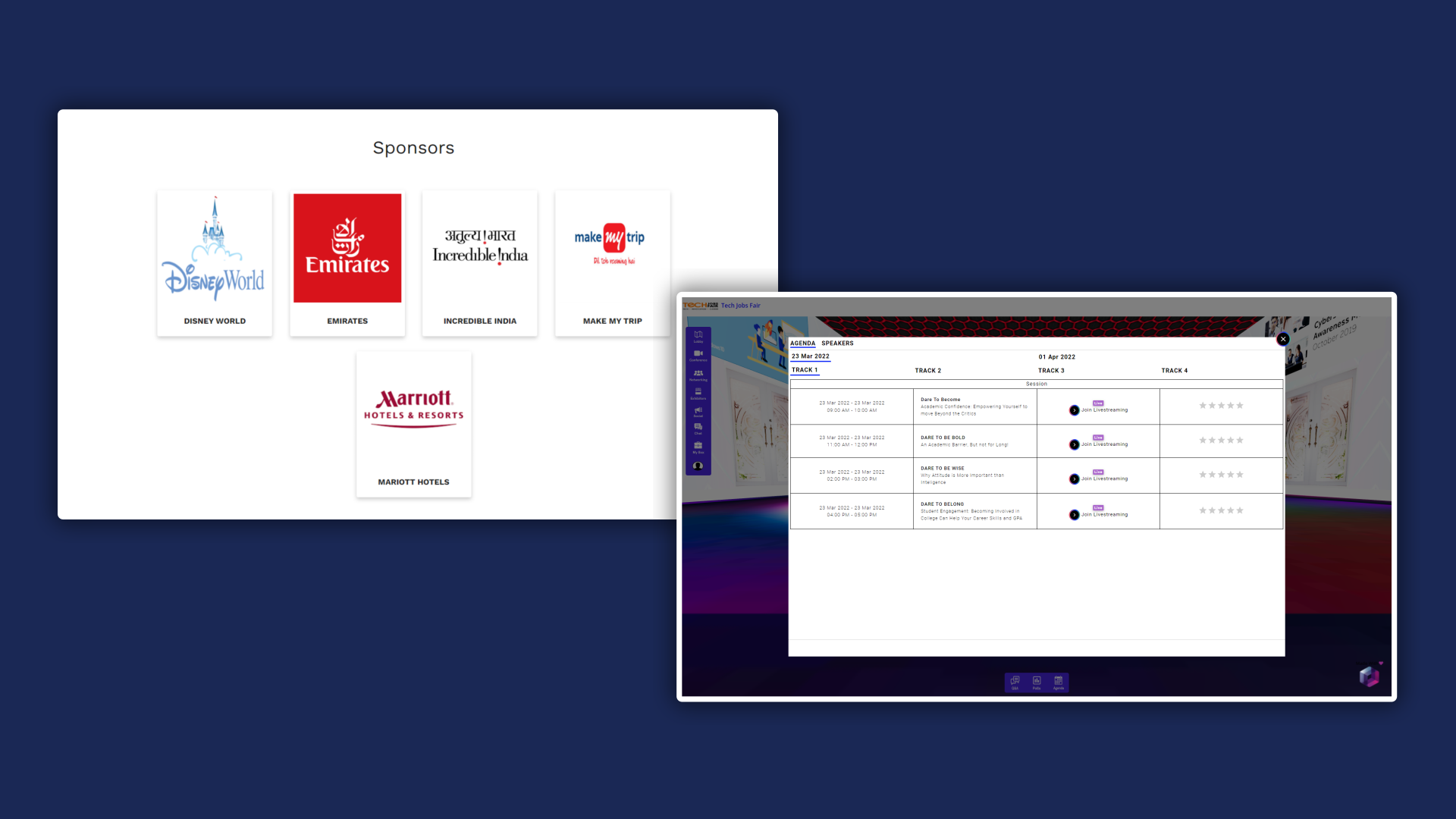Click Dare To Become livestream arrow icon
The image size is (1456, 819).
pyautogui.click(x=1075, y=410)
